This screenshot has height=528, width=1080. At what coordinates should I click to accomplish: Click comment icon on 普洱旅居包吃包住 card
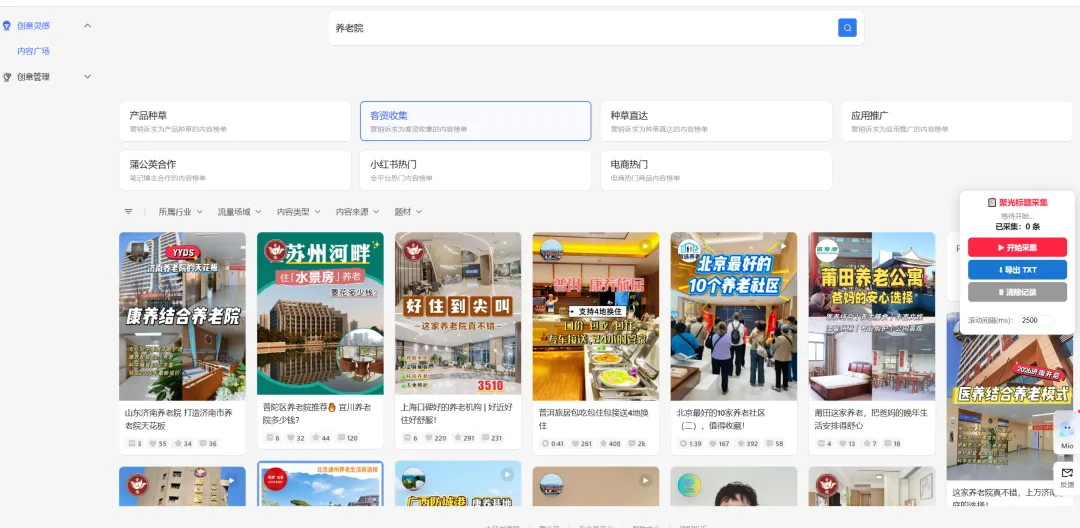[632, 443]
